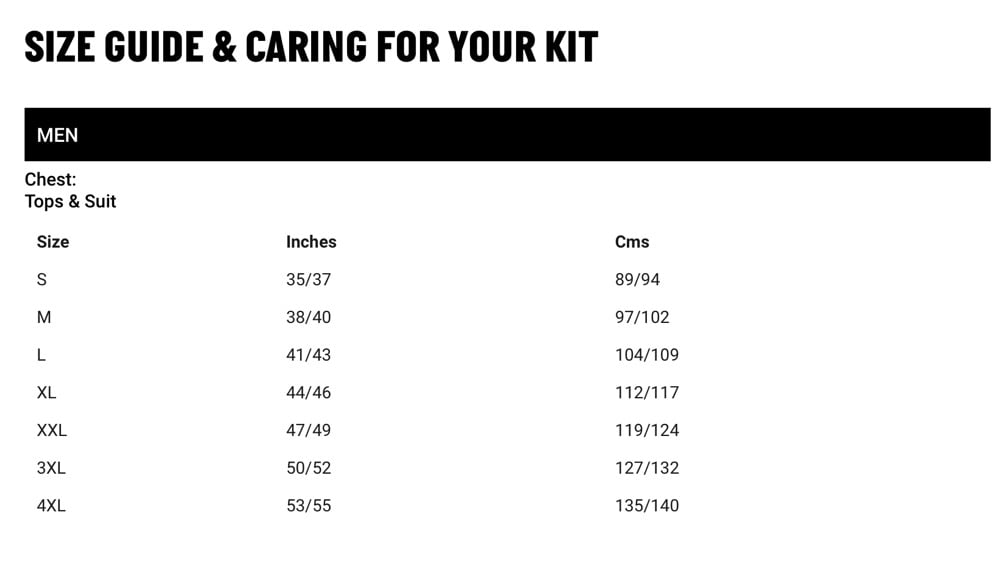Select the 135/140 cms cell
This screenshot has height=576, width=1000.
point(647,506)
